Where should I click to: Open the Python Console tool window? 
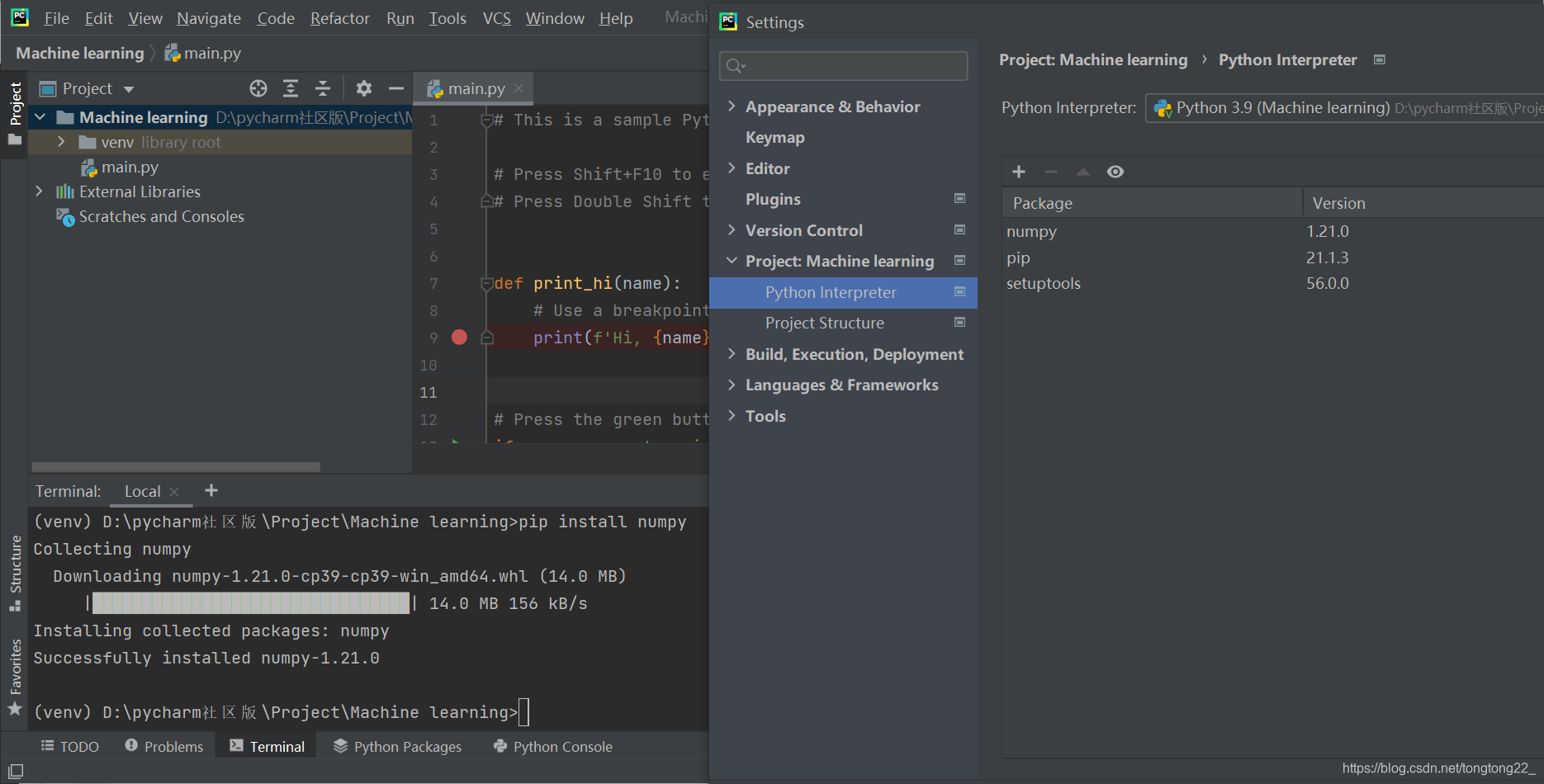552,746
